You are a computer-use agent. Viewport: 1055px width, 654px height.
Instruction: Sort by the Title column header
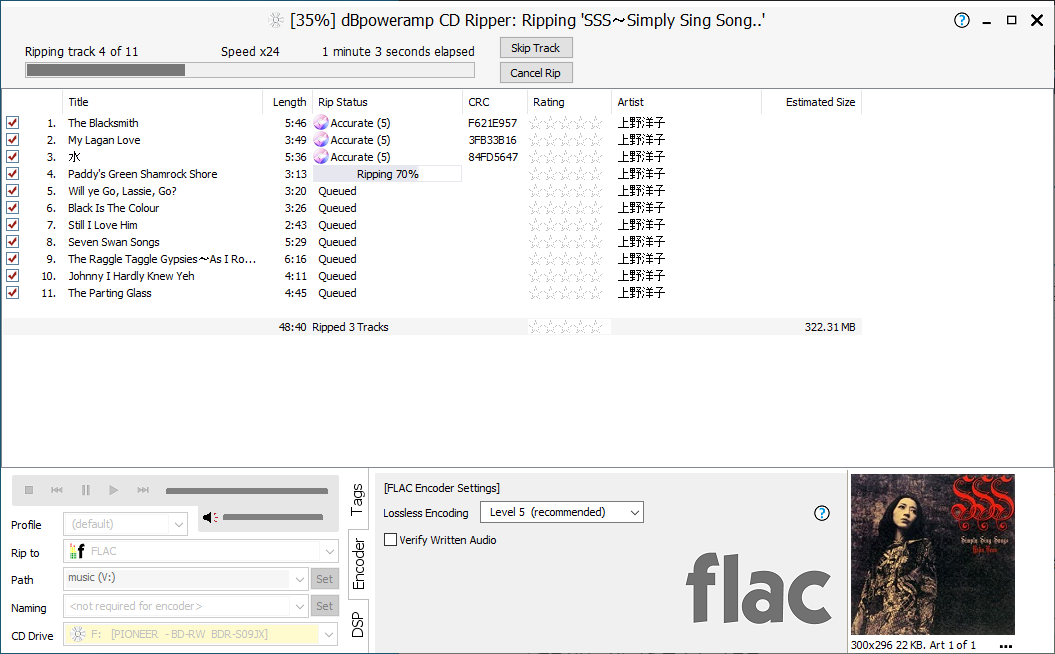[x=162, y=102]
